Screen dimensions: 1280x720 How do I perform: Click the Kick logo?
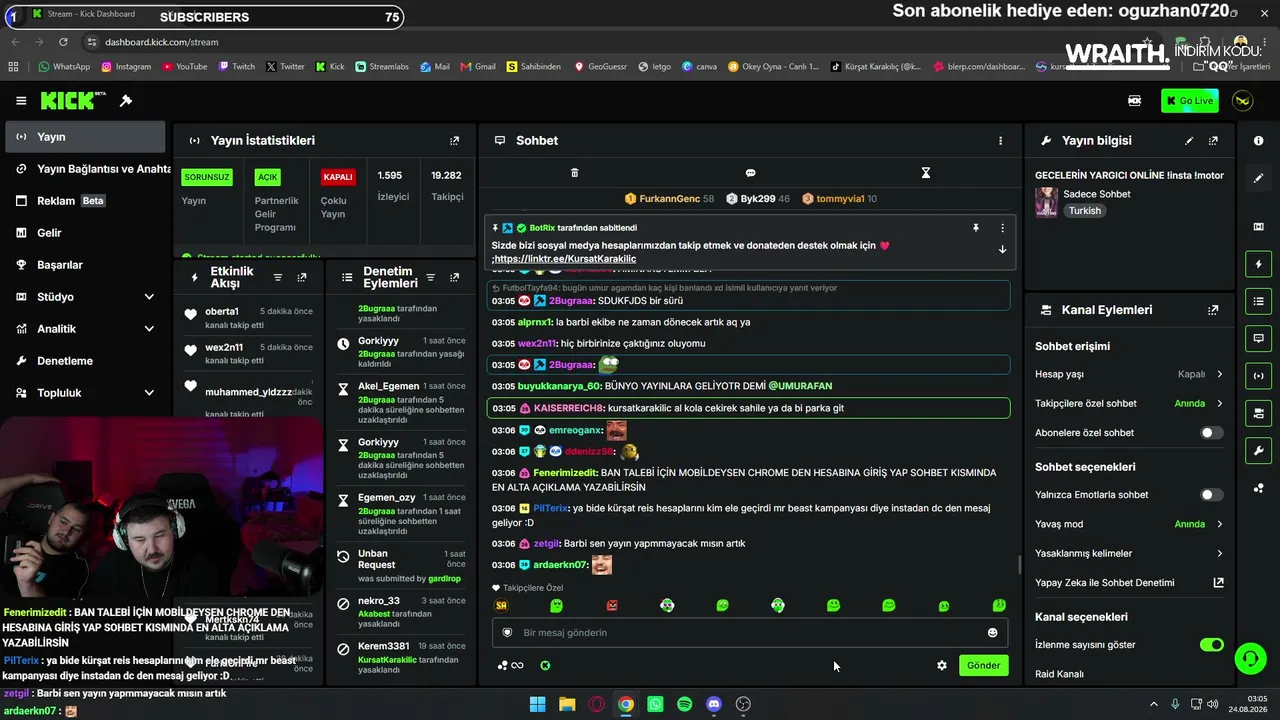click(73, 100)
